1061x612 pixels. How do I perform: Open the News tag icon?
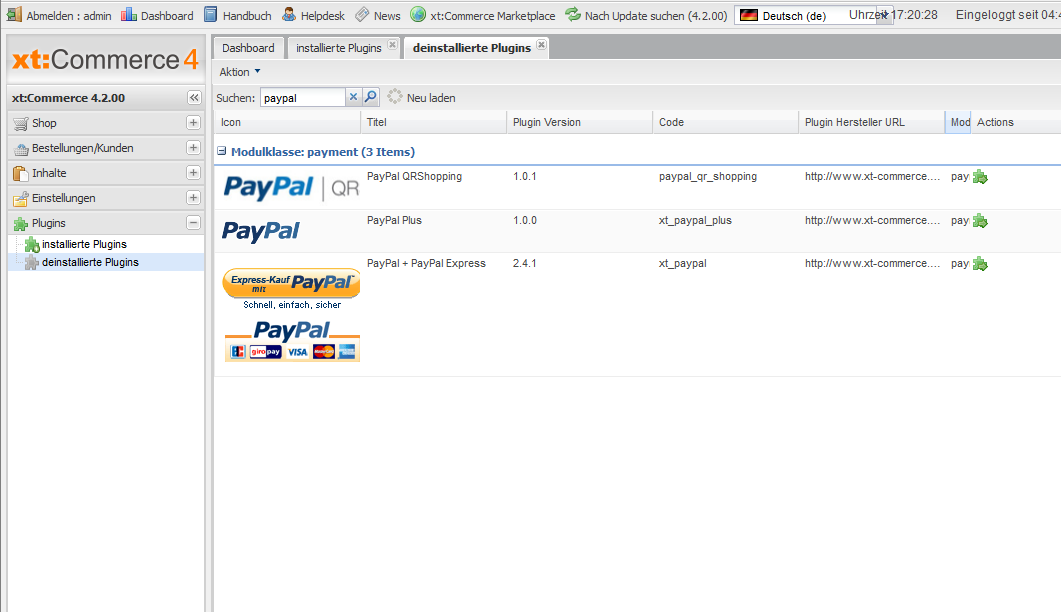point(362,14)
